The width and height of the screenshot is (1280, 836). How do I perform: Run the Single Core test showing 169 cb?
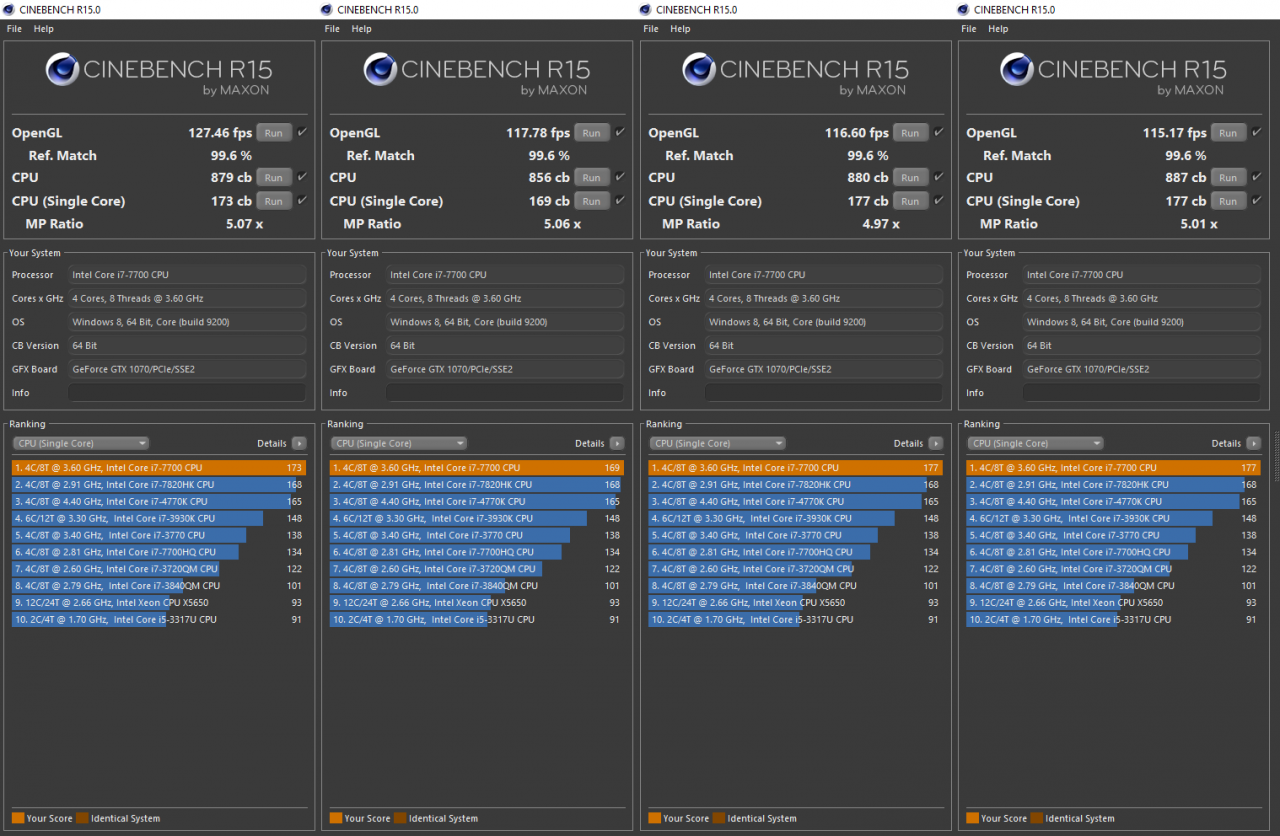(592, 200)
